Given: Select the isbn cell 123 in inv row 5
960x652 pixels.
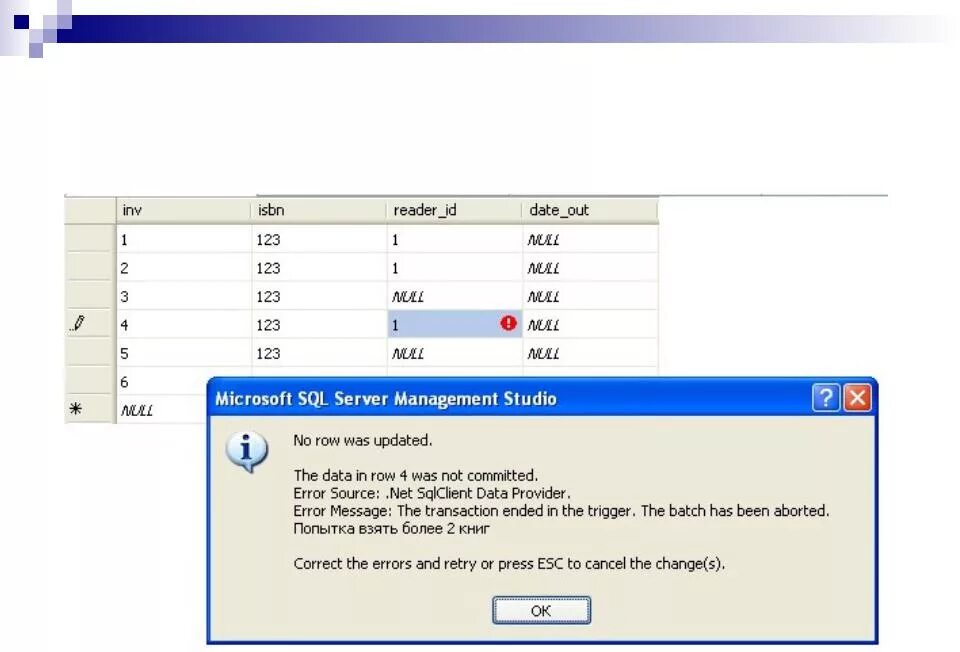Looking at the screenshot, I should [x=319, y=353].
